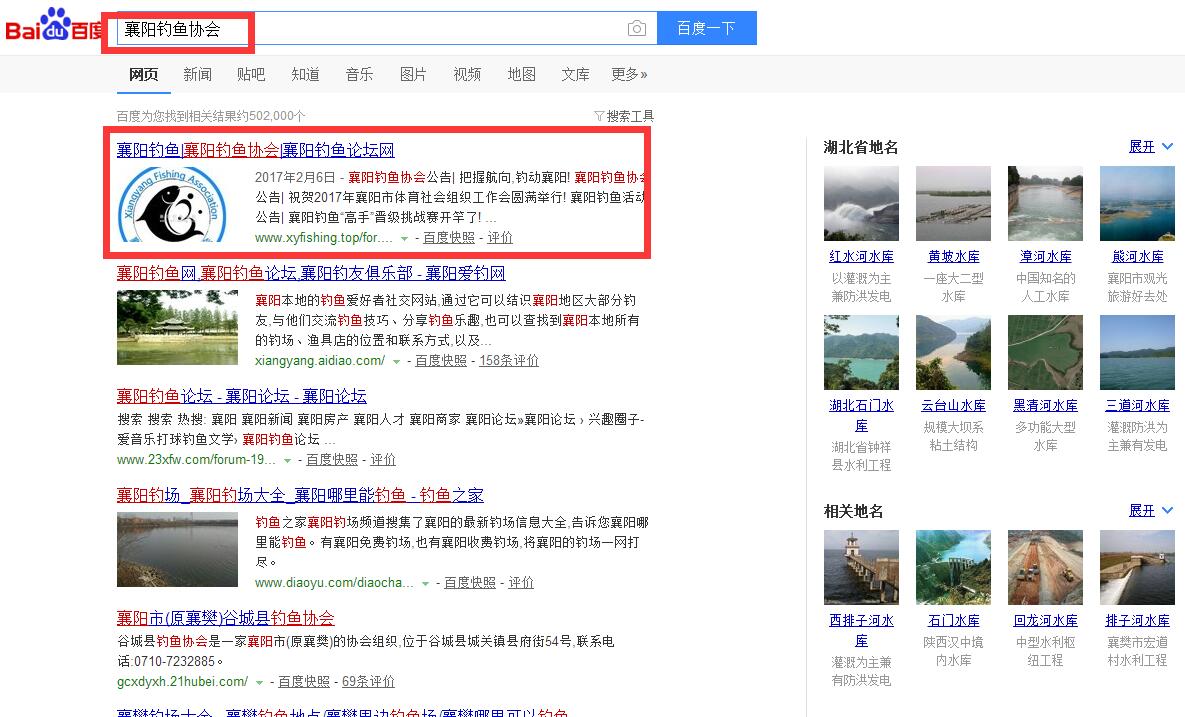The height and width of the screenshot is (717, 1185).
Task: Expand the 相关地名 section with 展开
Action: (x=1150, y=511)
